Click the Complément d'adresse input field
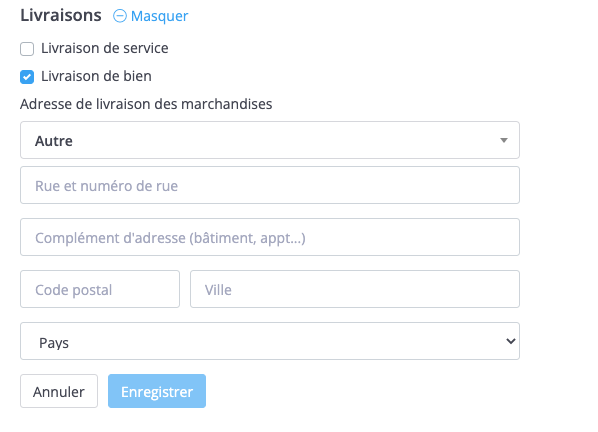The image size is (598, 432). tap(270, 237)
